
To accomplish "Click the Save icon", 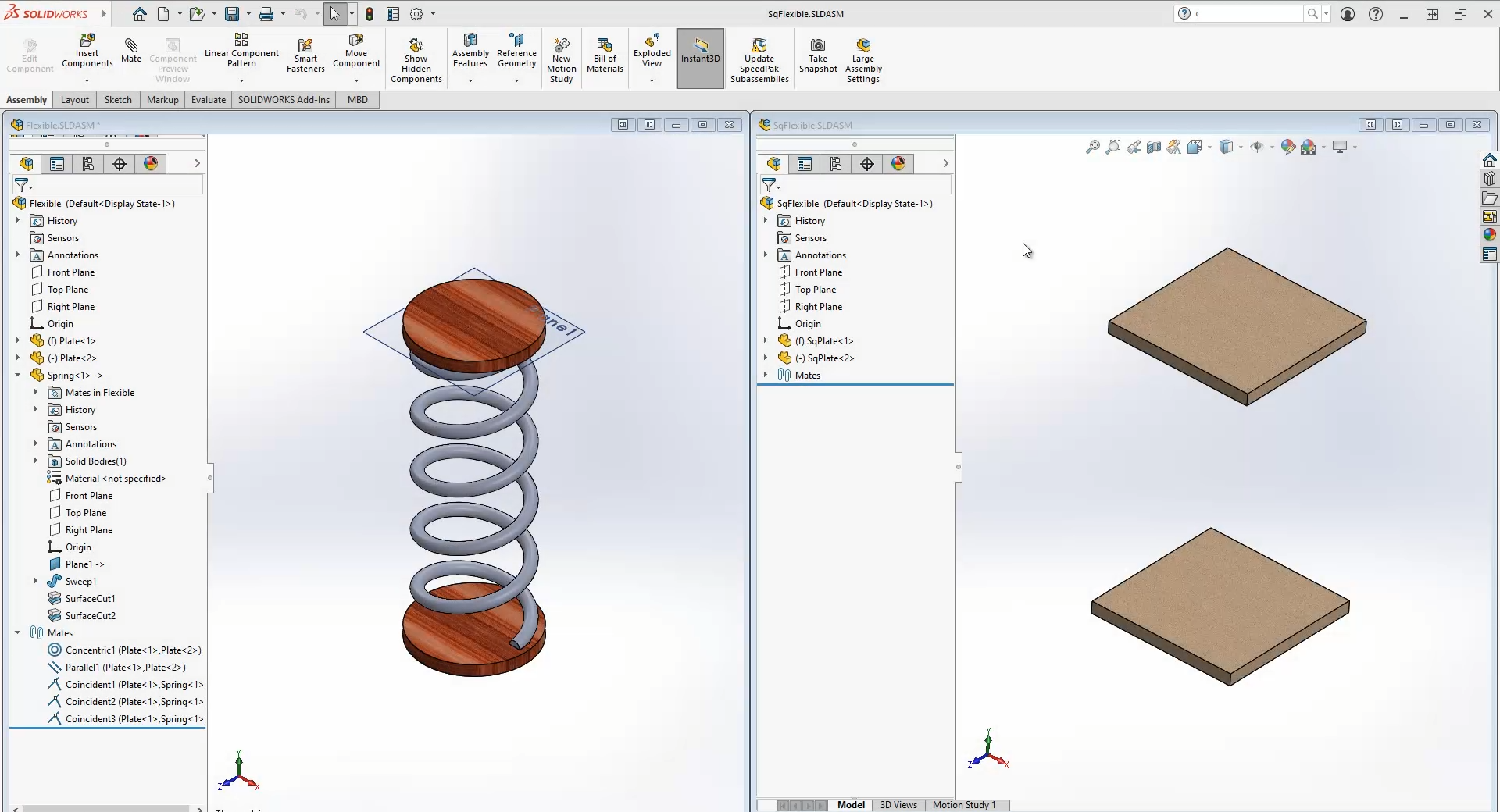I will 232,14.
